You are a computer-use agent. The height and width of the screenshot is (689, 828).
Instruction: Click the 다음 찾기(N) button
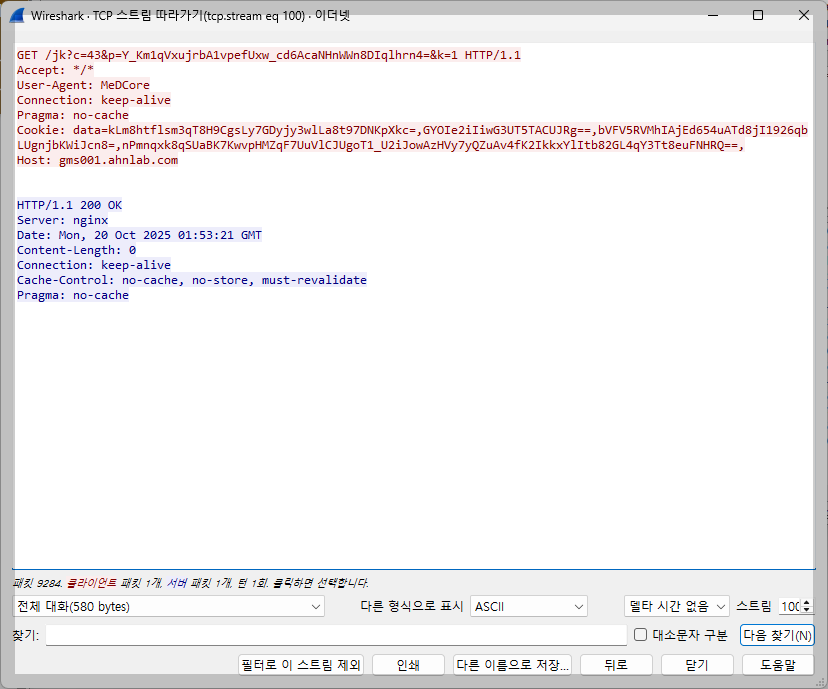tap(777, 635)
